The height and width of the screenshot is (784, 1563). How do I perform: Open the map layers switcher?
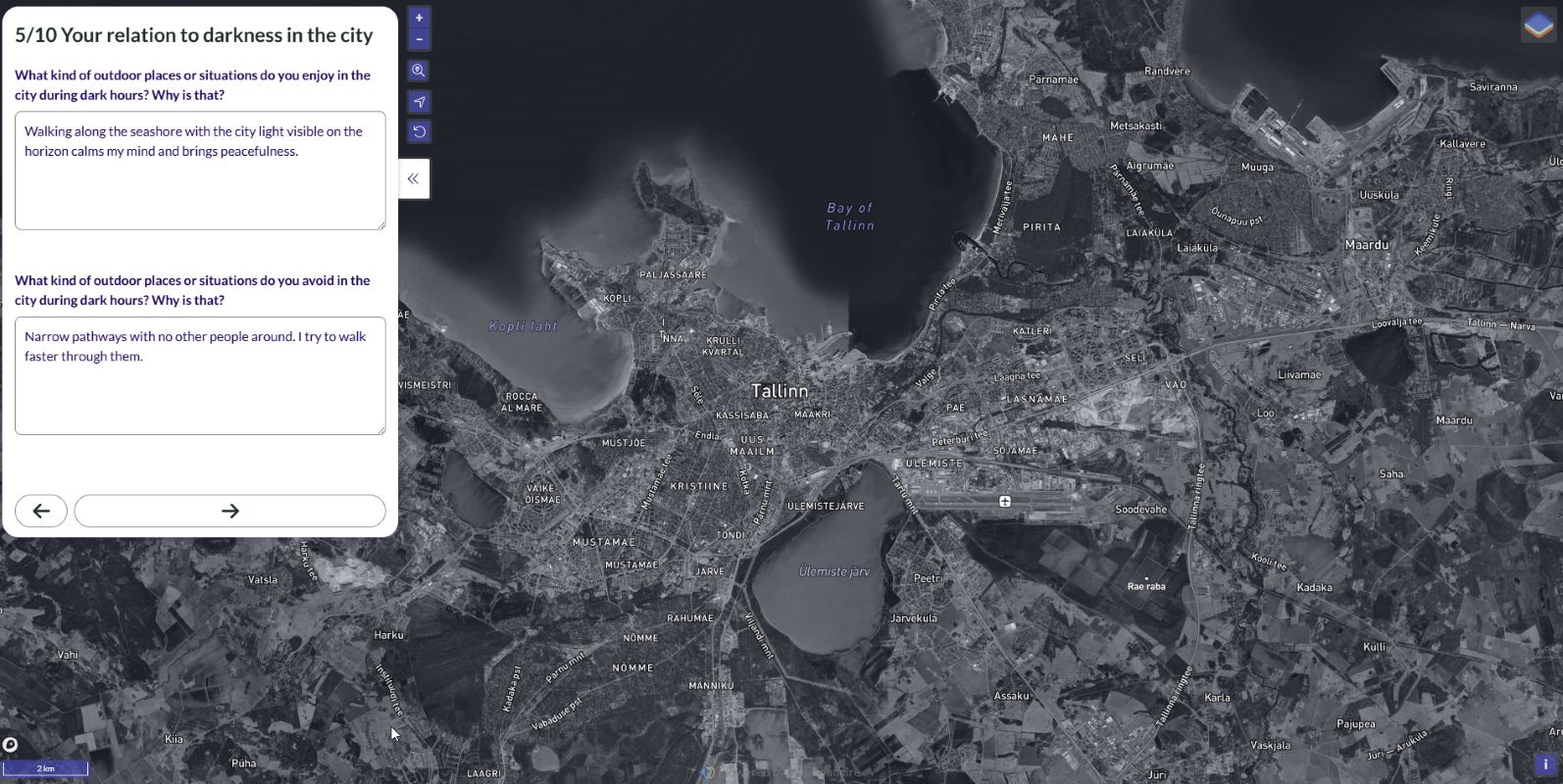1538,25
